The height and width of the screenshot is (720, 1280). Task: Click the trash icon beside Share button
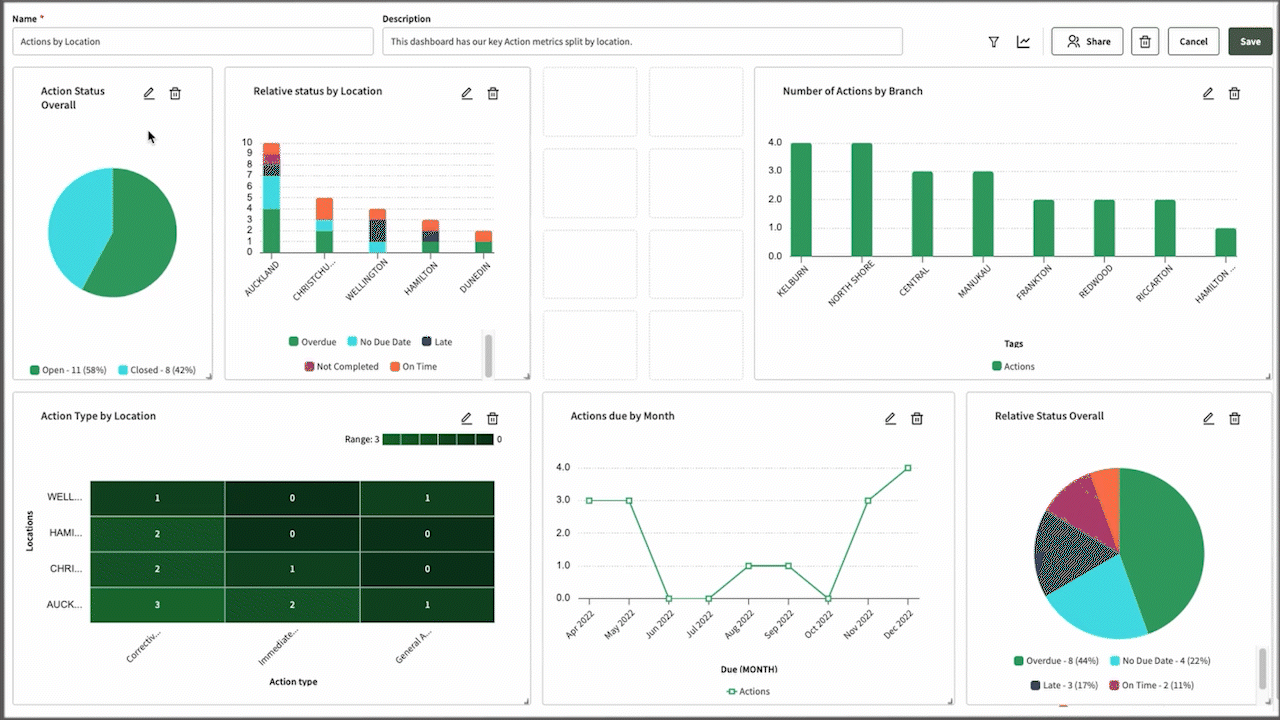click(x=1145, y=42)
